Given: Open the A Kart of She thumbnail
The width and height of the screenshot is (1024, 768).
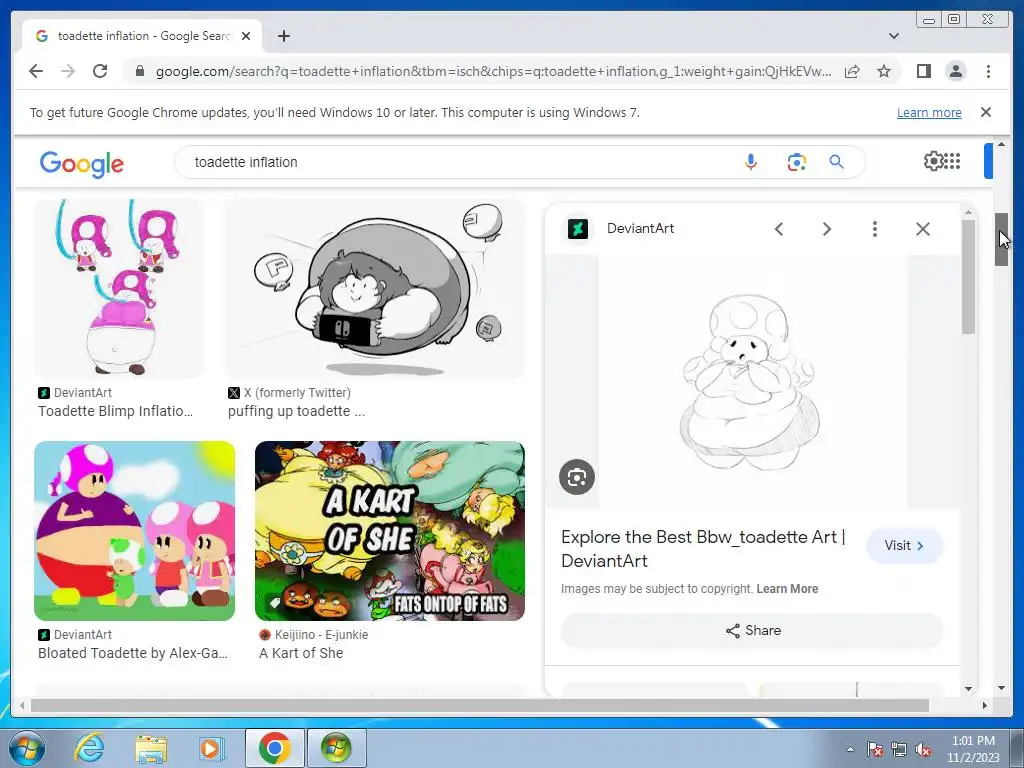Looking at the screenshot, I should coord(390,531).
